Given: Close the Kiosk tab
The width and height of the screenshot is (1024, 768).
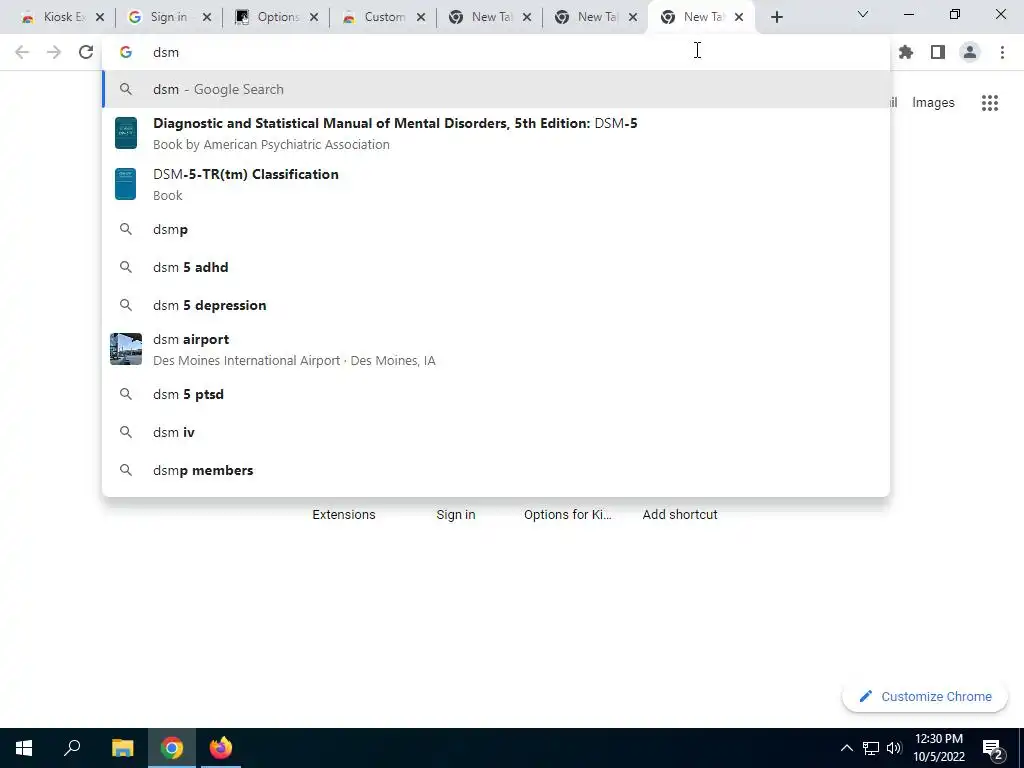Looking at the screenshot, I should pos(100,17).
